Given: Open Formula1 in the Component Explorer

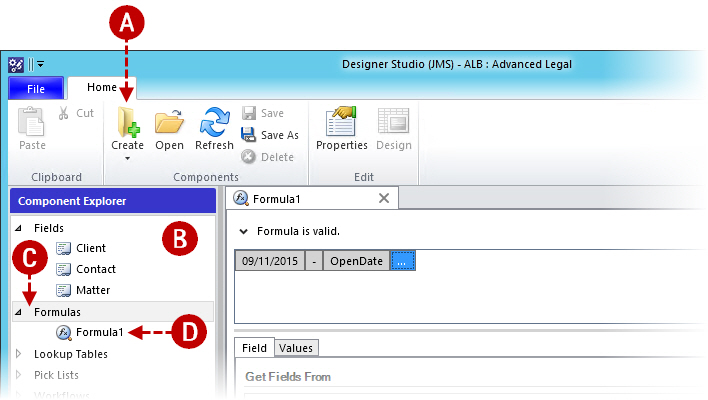Looking at the screenshot, I should coord(99,332).
